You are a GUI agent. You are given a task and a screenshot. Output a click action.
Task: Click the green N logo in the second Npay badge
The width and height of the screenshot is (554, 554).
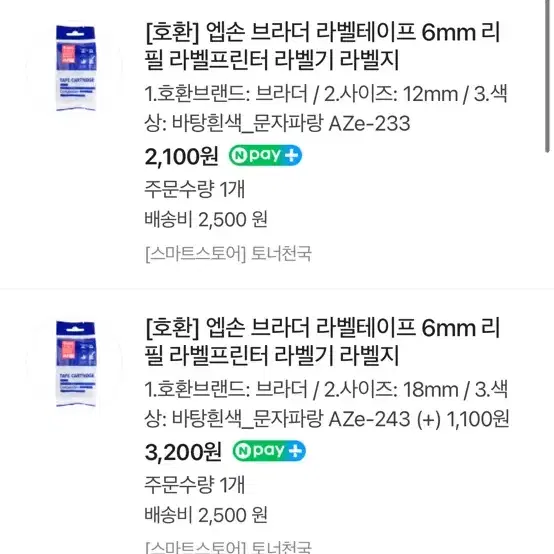click(x=244, y=451)
